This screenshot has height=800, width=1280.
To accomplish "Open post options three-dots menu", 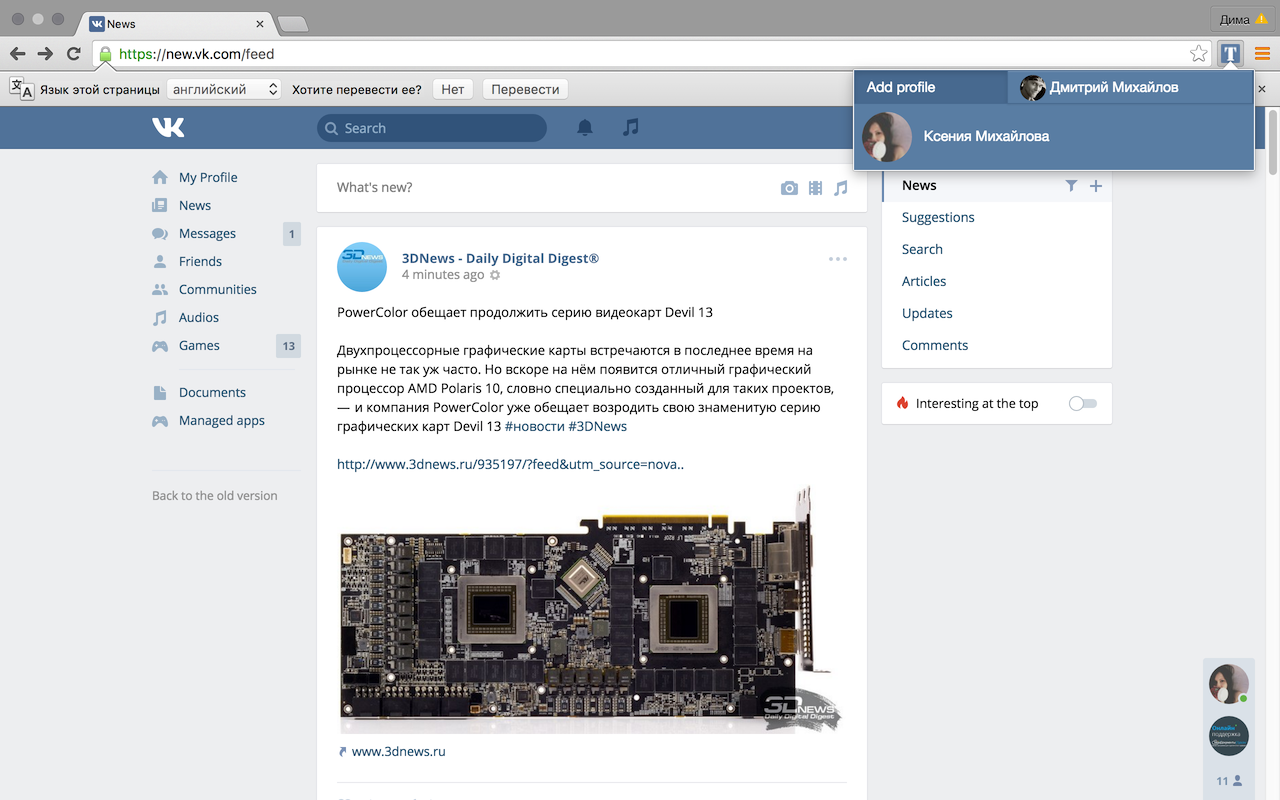I will pos(838,259).
